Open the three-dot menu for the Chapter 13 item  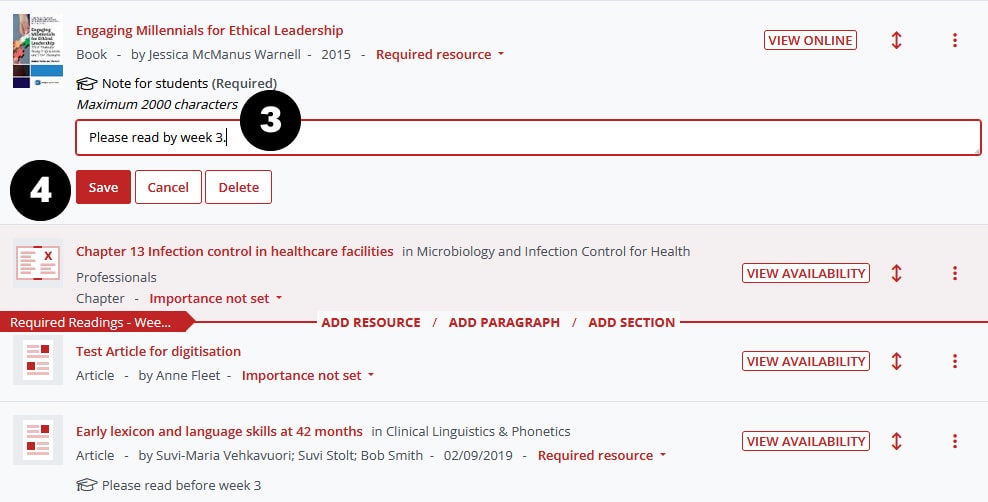(955, 273)
